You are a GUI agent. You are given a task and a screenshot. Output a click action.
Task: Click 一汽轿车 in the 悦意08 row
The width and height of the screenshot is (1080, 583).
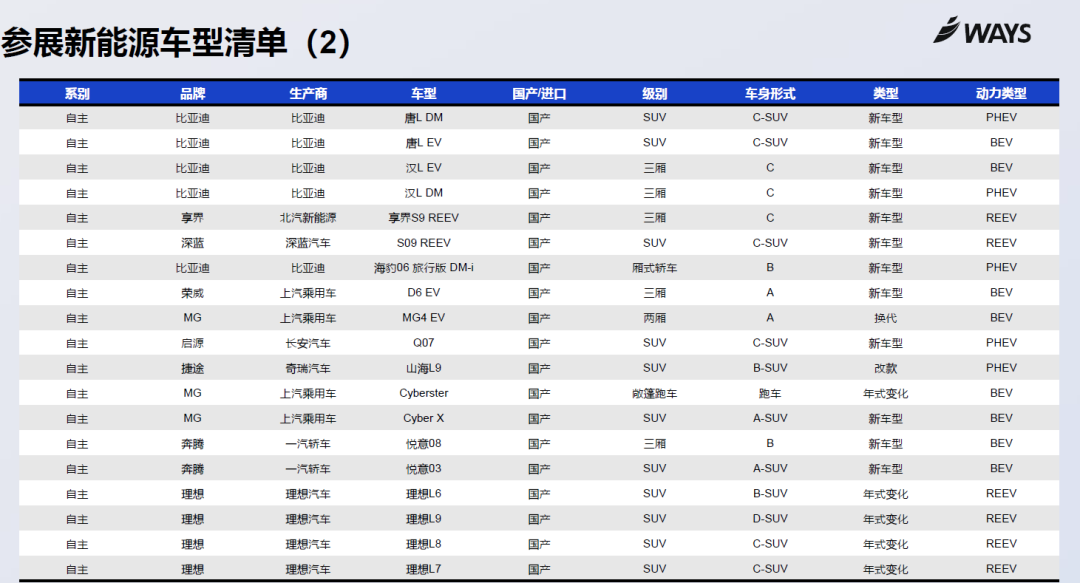coord(308,444)
